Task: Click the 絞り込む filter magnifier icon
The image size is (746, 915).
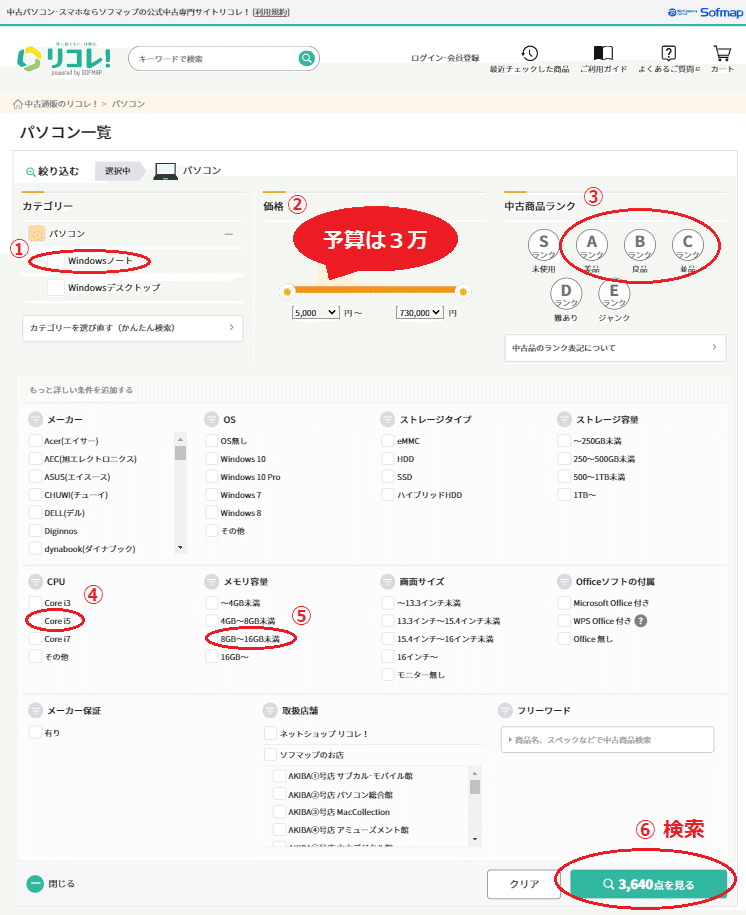Action: tap(30, 172)
